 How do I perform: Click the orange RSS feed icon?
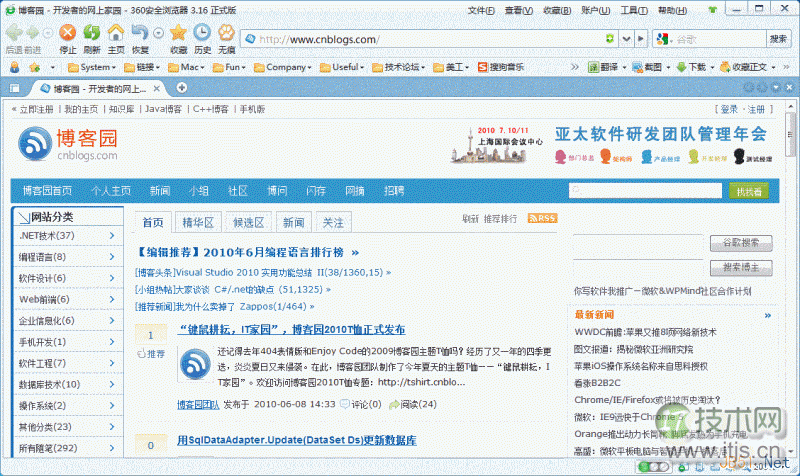click(x=542, y=218)
